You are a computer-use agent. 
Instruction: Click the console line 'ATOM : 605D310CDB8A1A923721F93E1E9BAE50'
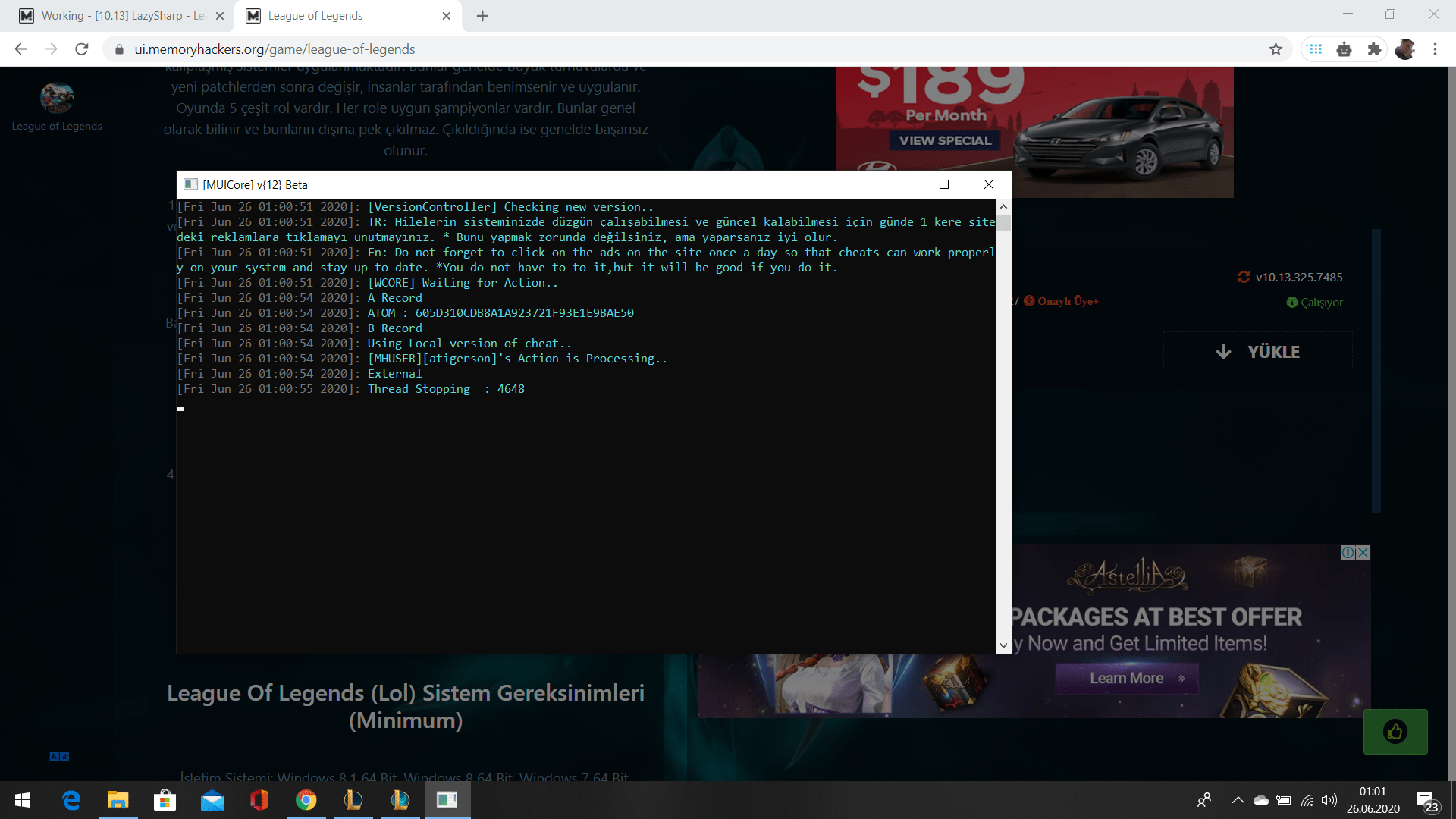pos(500,312)
